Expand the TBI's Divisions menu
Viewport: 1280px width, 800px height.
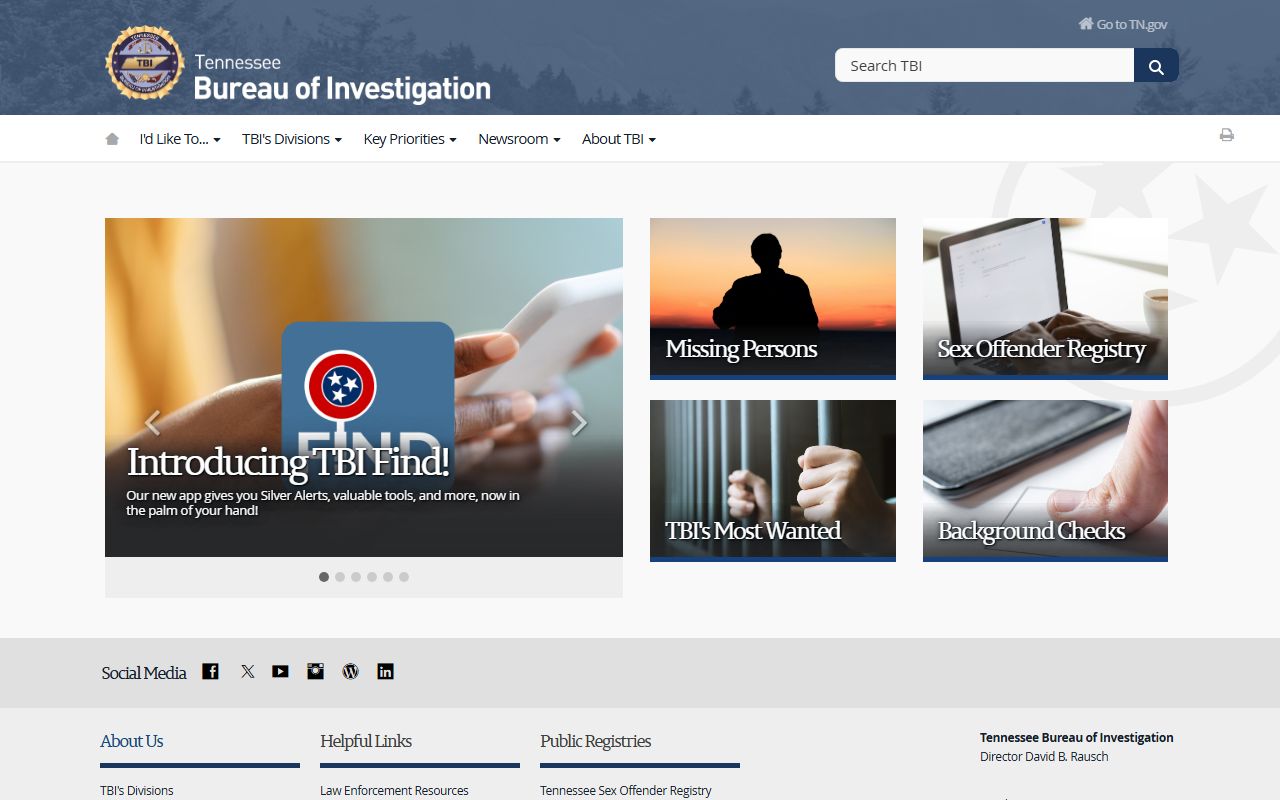pos(292,139)
